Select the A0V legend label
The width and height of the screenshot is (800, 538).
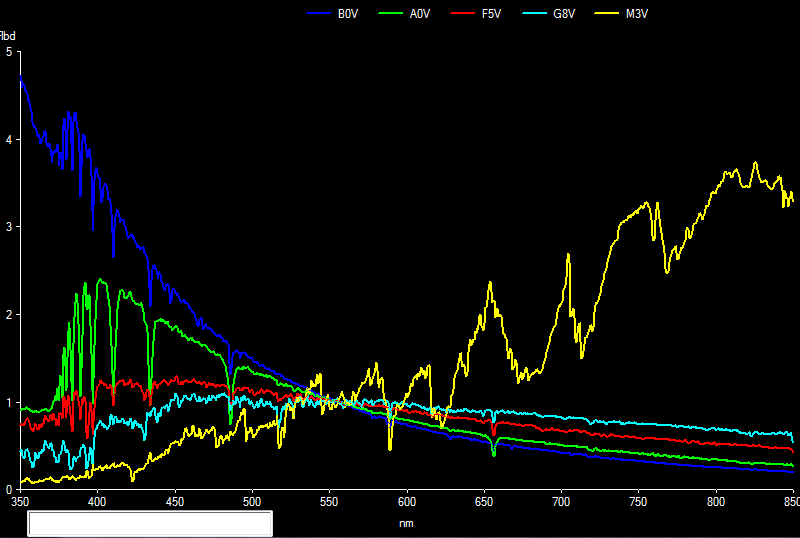420,14
